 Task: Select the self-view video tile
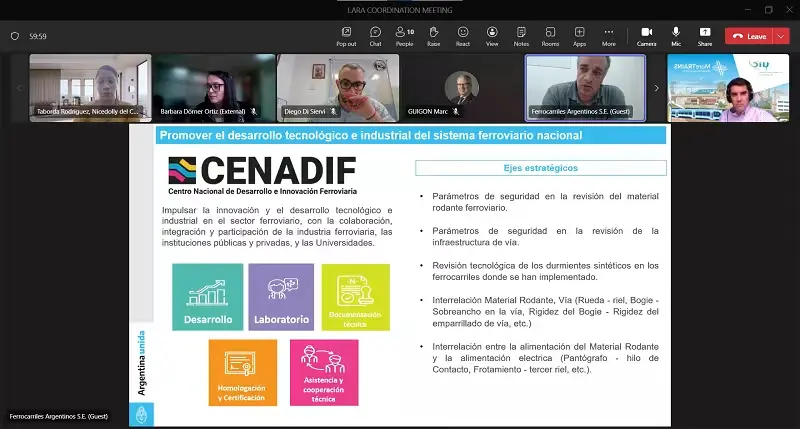click(x=728, y=88)
